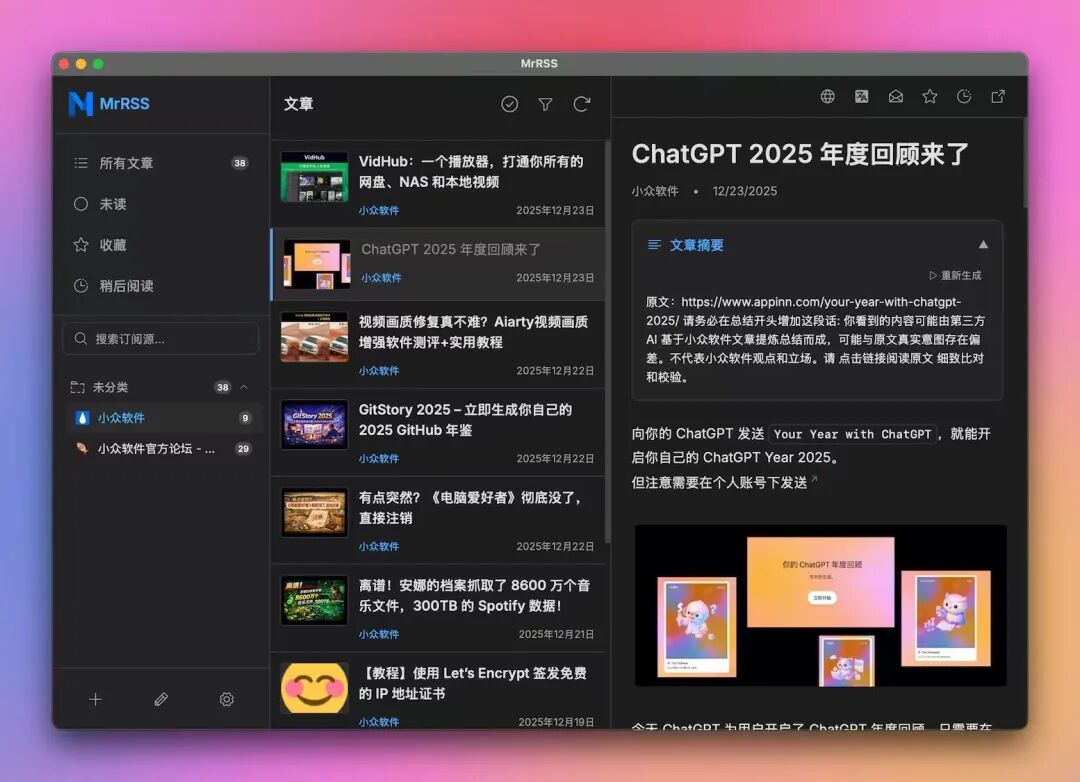
Task: Click the Spotify article thumbnail
Action: click(315, 601)
